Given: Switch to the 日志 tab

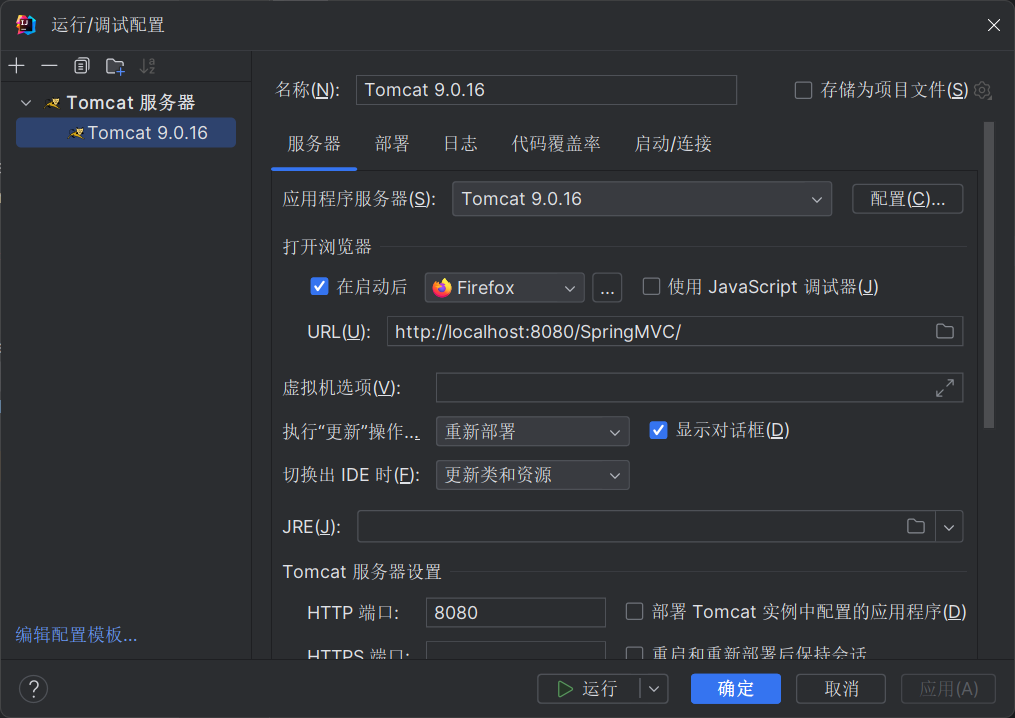Looking at the screenshot, I should point(460,144).
